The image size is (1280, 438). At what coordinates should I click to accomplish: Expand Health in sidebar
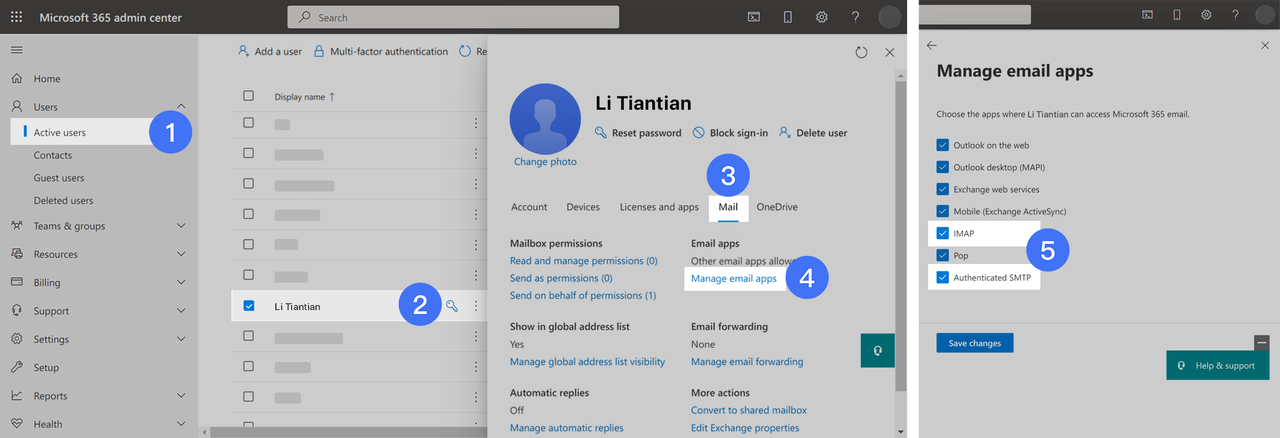tap(181, 423)
